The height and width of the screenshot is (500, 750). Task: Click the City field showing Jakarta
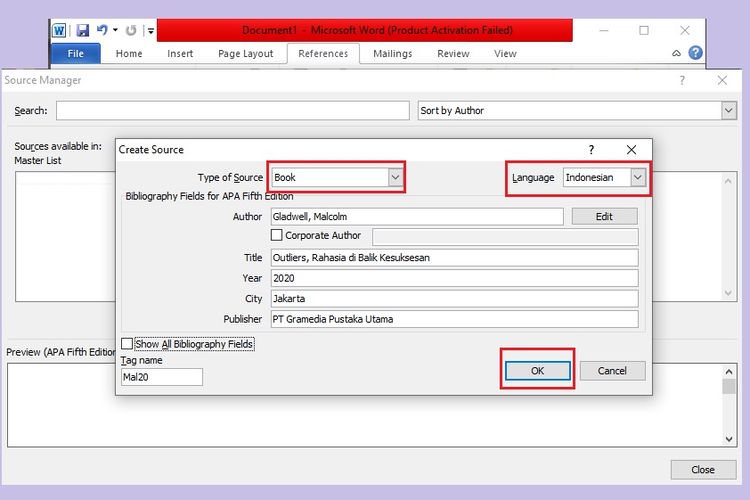pos(454,299)
